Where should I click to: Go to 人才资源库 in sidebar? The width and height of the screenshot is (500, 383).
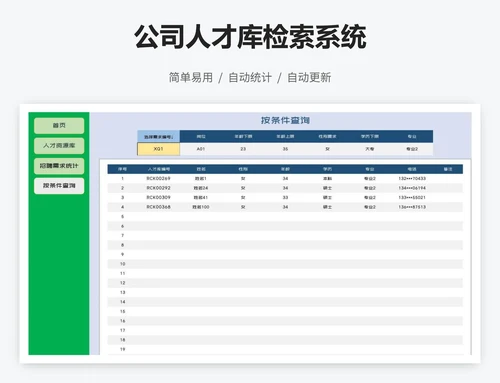[x=59, y=146]
